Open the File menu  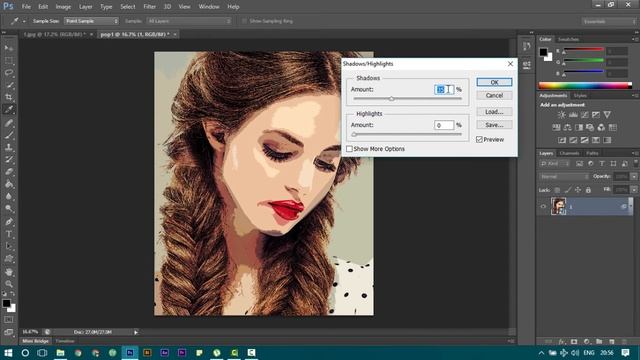point(26,7)
